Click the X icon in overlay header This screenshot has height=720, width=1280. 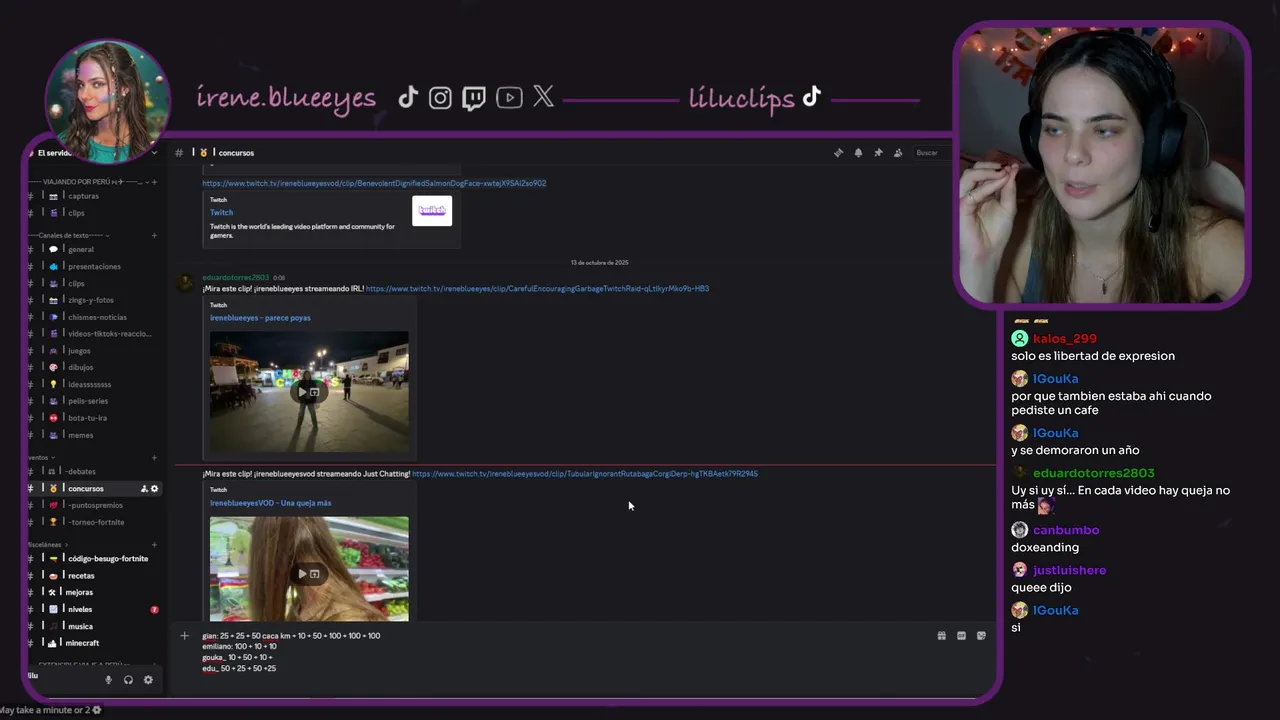(x=543, y=96)
